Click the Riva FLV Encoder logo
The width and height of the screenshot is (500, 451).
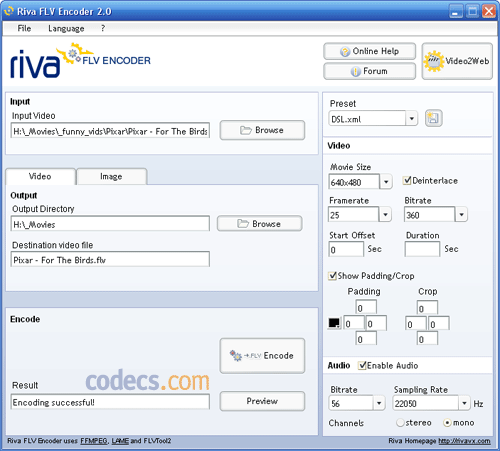coord(80,61)
